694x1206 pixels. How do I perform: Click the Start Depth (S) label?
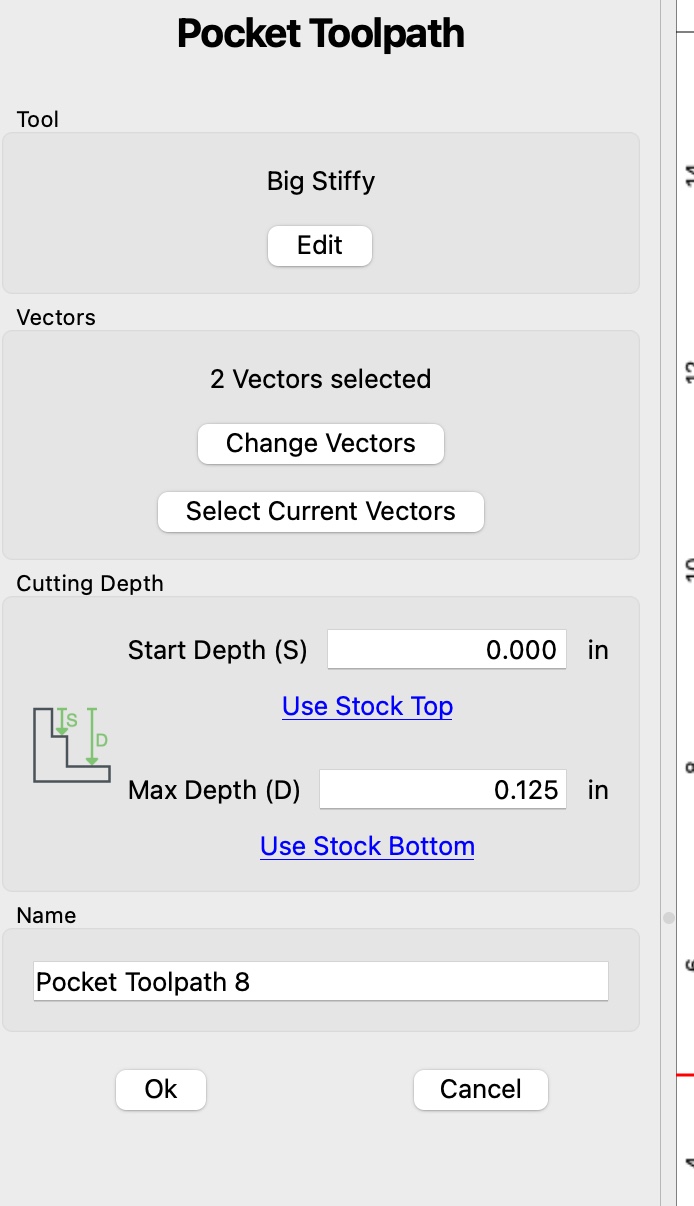coord(218,651)
